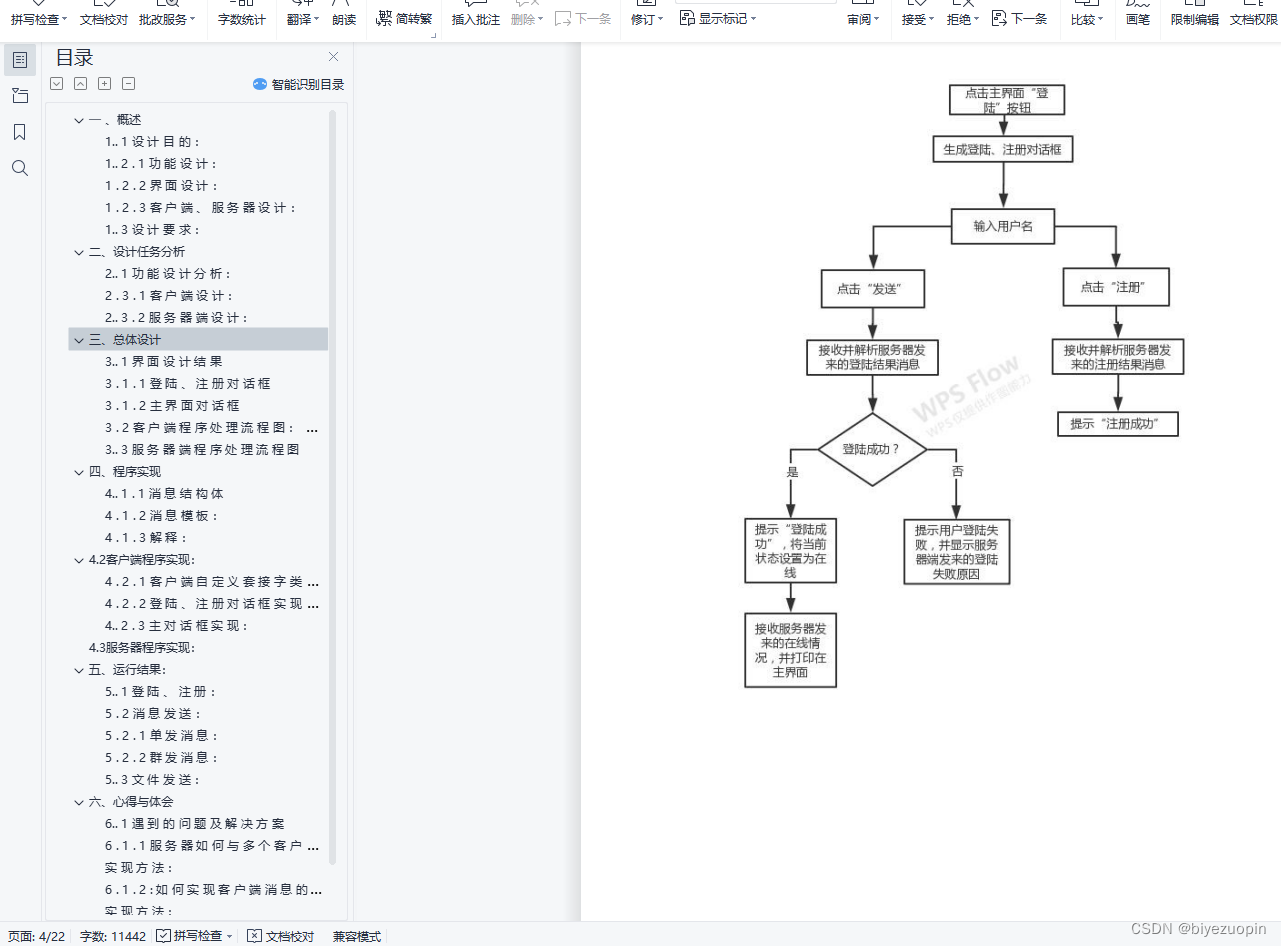The width and height of the screenshot is (1281, 946).
Task: Click the 兼容模式 indicator
Action: pyautogui.click(x=356, y=936)
